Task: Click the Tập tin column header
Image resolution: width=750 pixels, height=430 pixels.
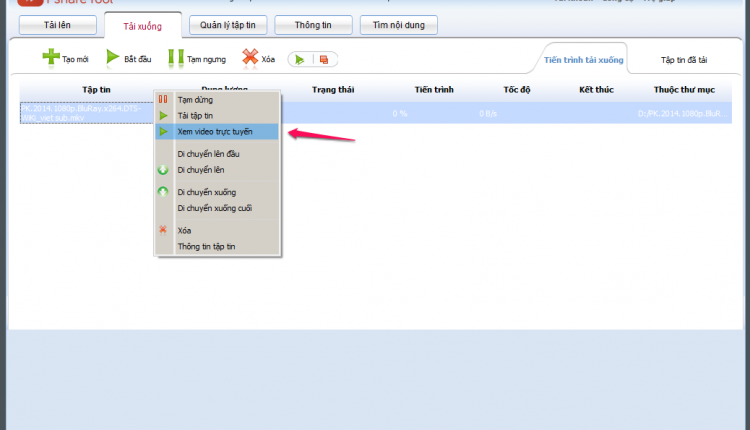Action: pos(96,89)
